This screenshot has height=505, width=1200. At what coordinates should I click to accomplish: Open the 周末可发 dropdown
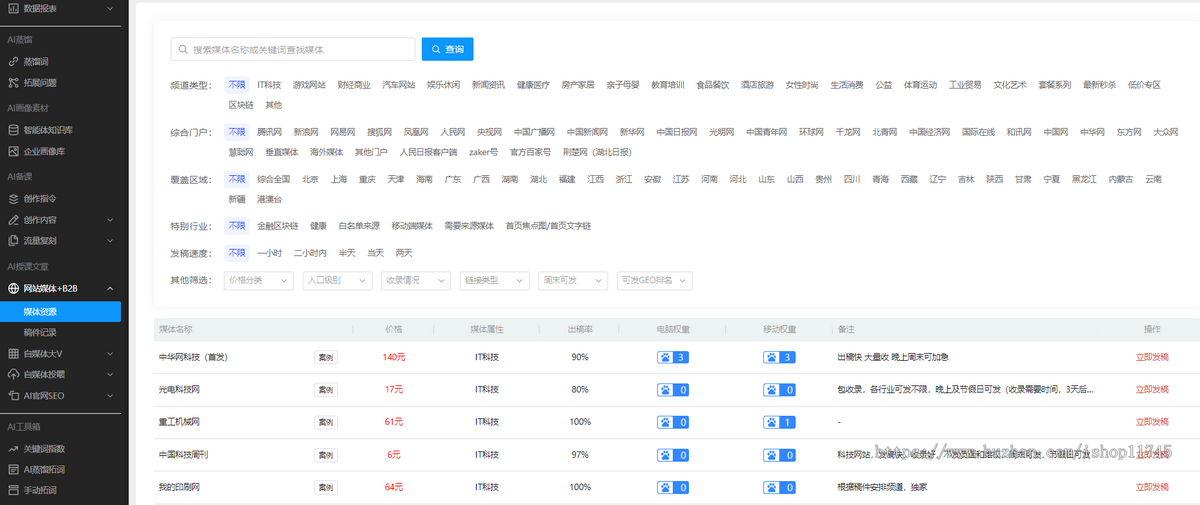573,280
